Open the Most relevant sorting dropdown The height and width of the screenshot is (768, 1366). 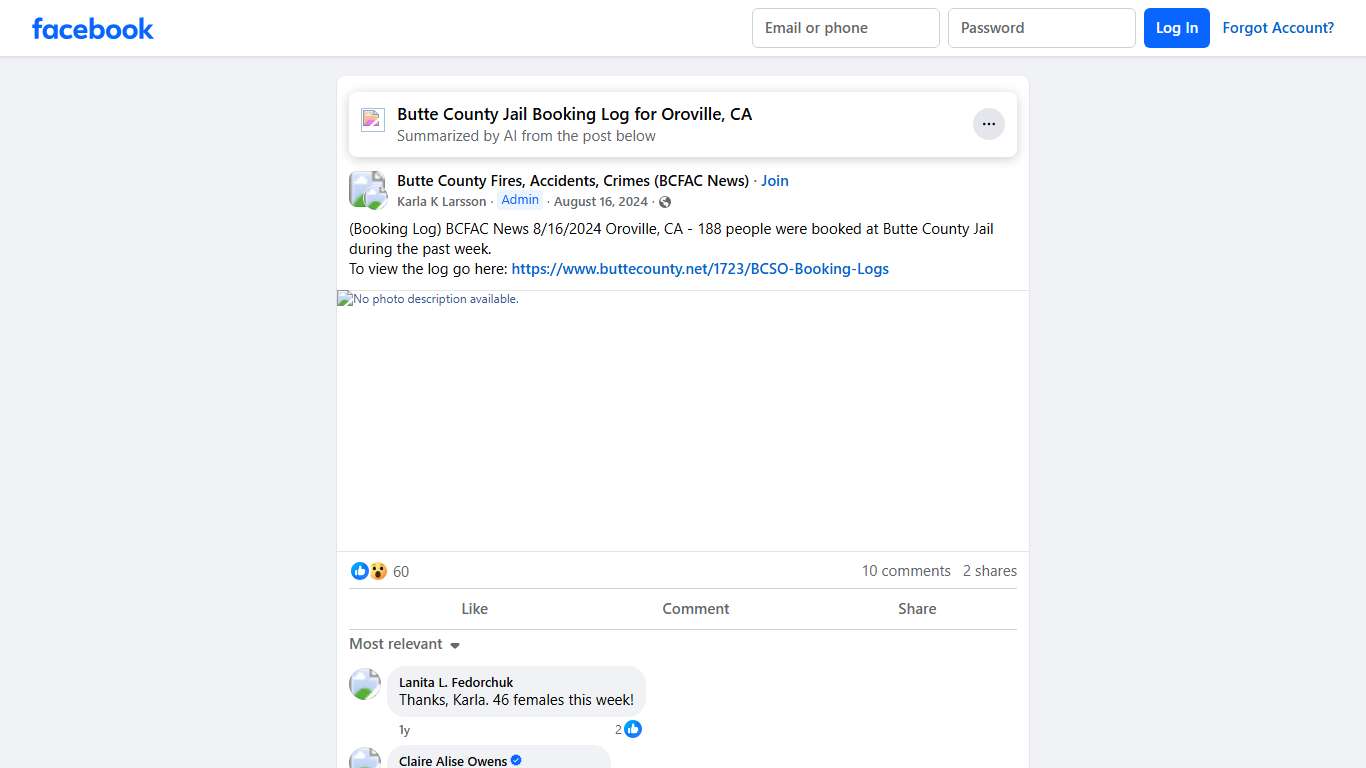[395, 644]
